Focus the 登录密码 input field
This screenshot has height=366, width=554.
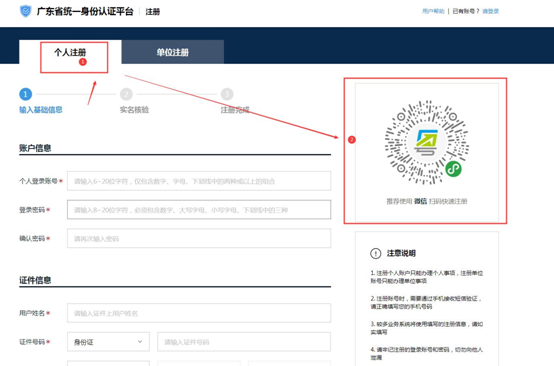click(199, 209)
